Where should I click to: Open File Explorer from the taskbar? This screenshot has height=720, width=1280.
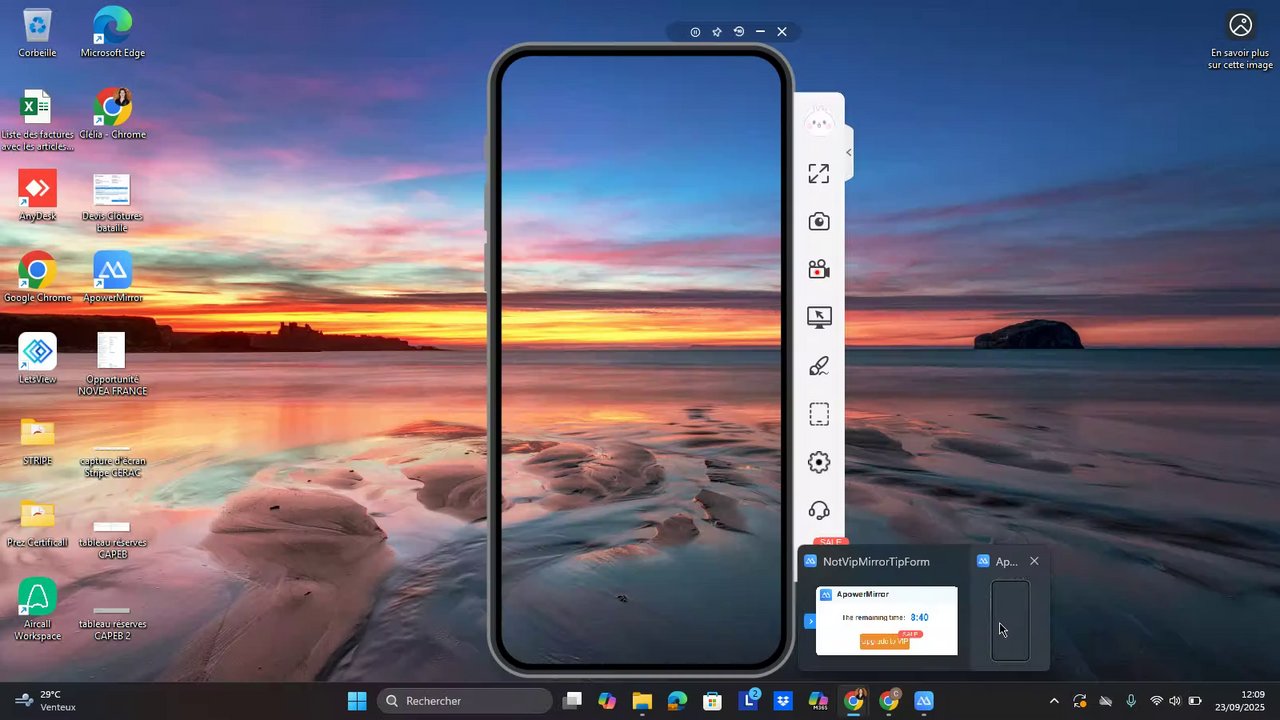(x=642, y=701)
